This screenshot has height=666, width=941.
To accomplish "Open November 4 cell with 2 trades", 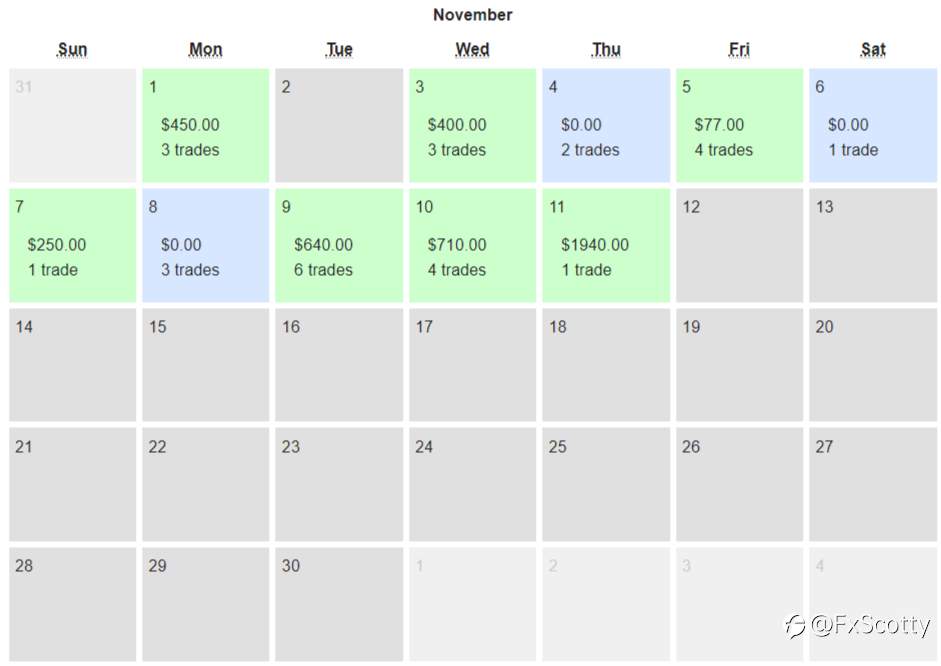I will pos(606,125).
